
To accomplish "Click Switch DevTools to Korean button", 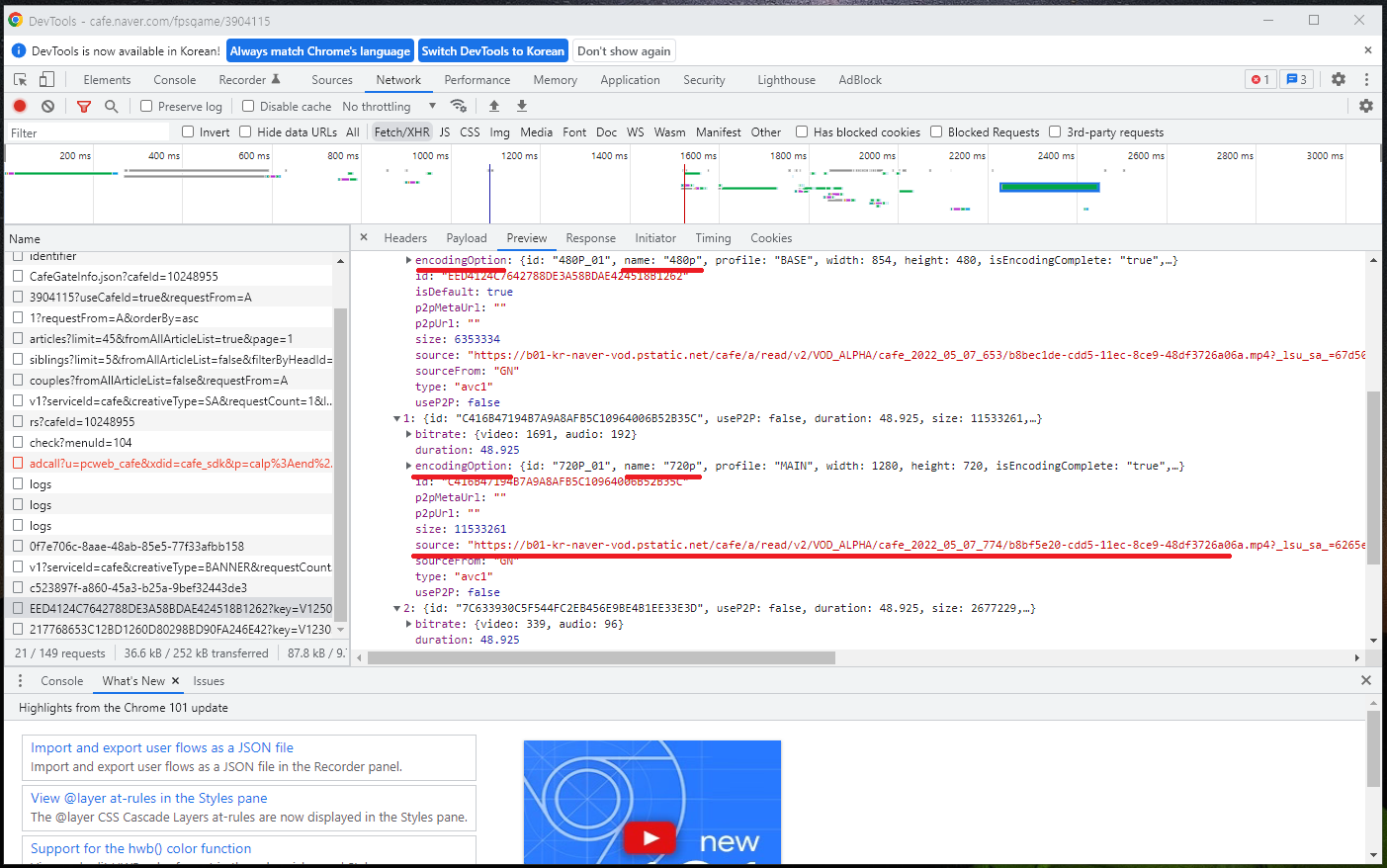I will click(492, 51).
